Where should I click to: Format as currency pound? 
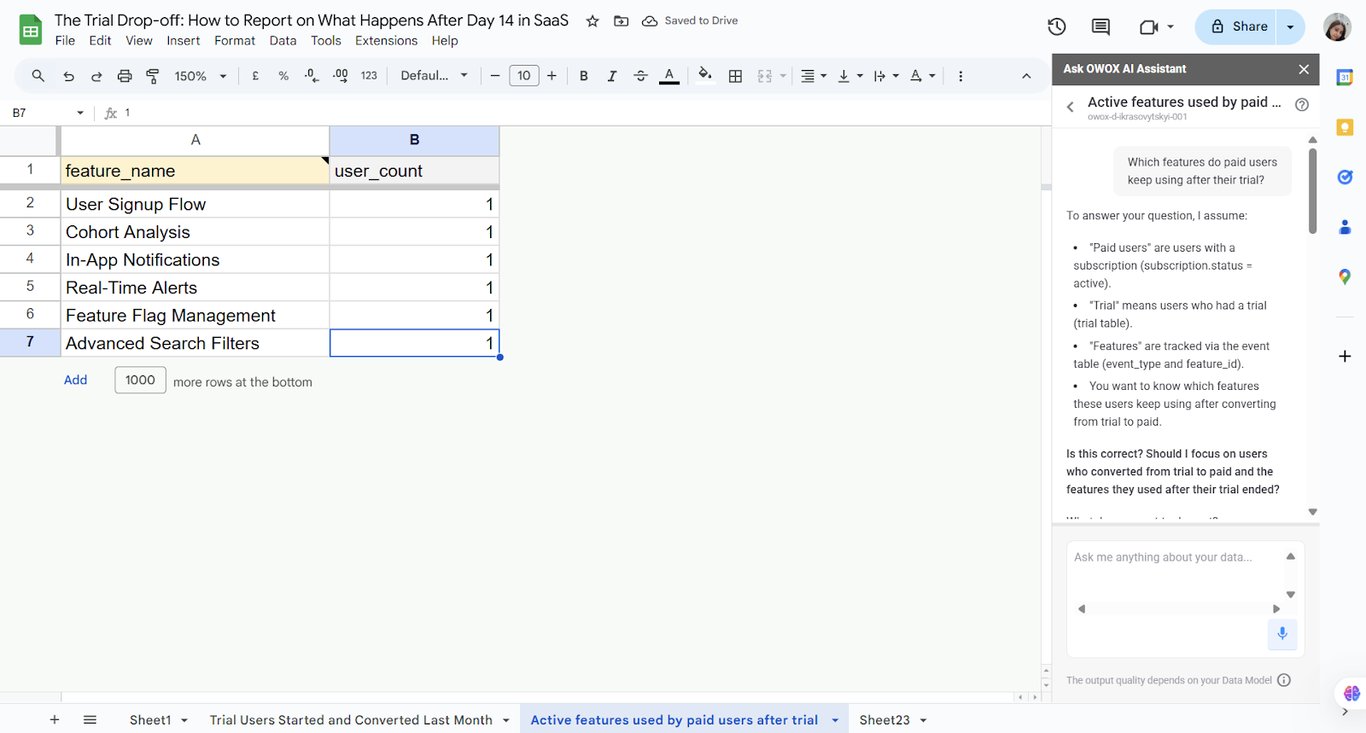coord(255,76)
